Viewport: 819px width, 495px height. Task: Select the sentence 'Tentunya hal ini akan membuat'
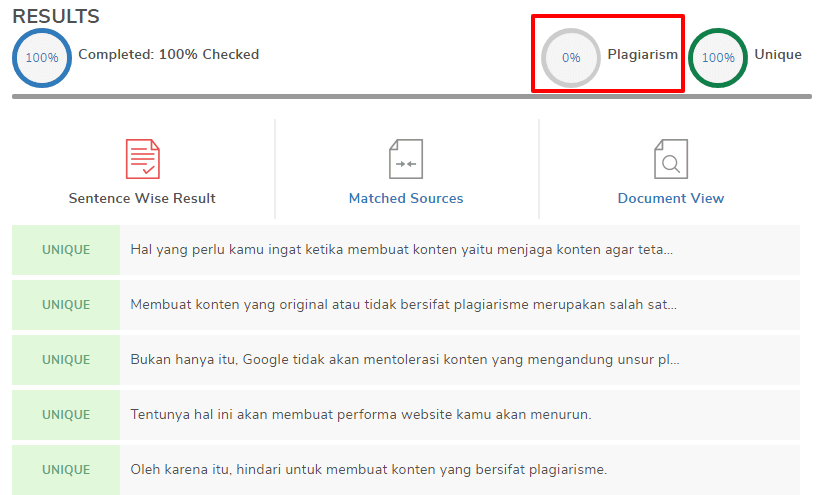click(x=361, y=415)
